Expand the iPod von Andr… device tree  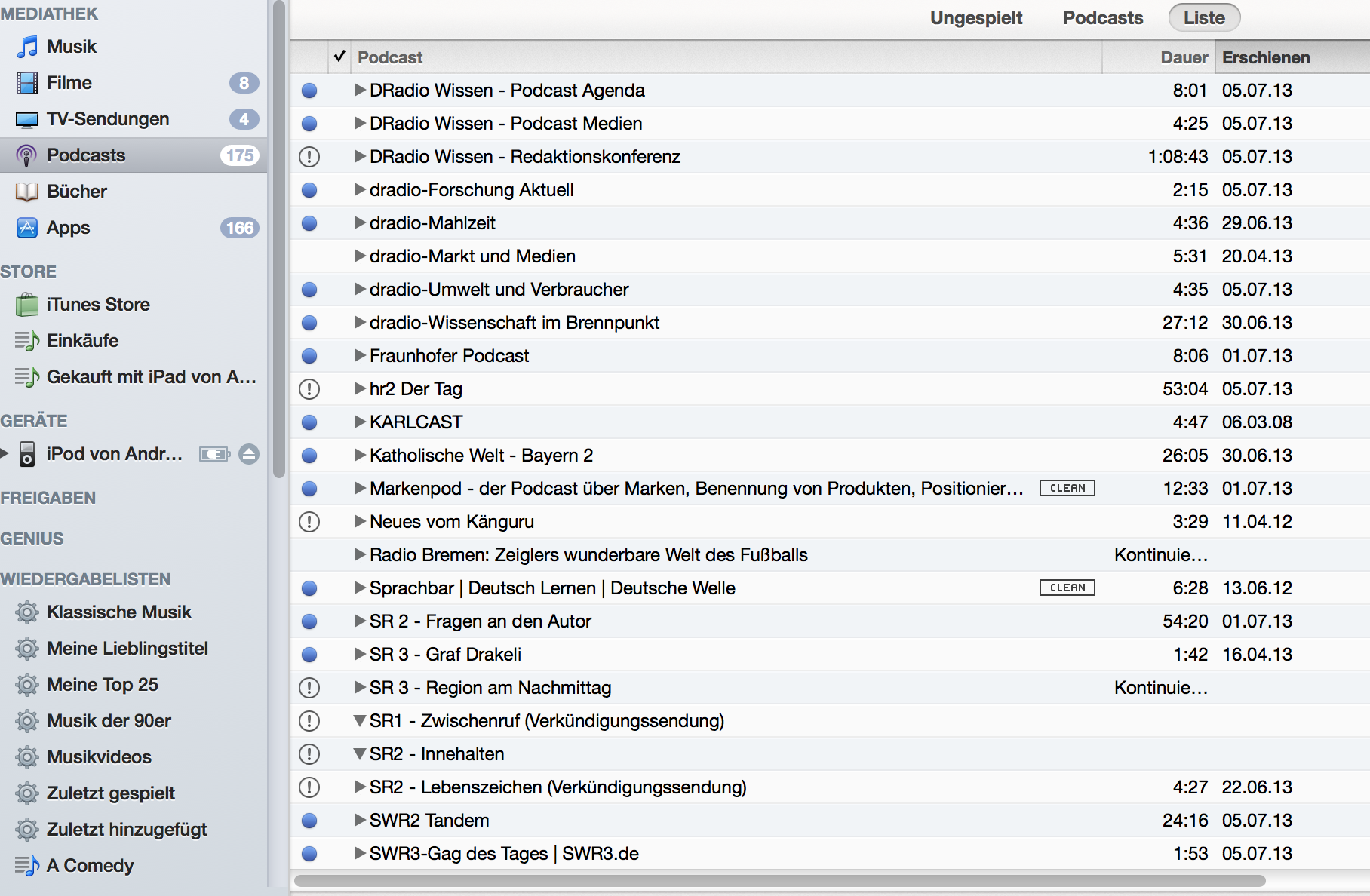(5, 454)
